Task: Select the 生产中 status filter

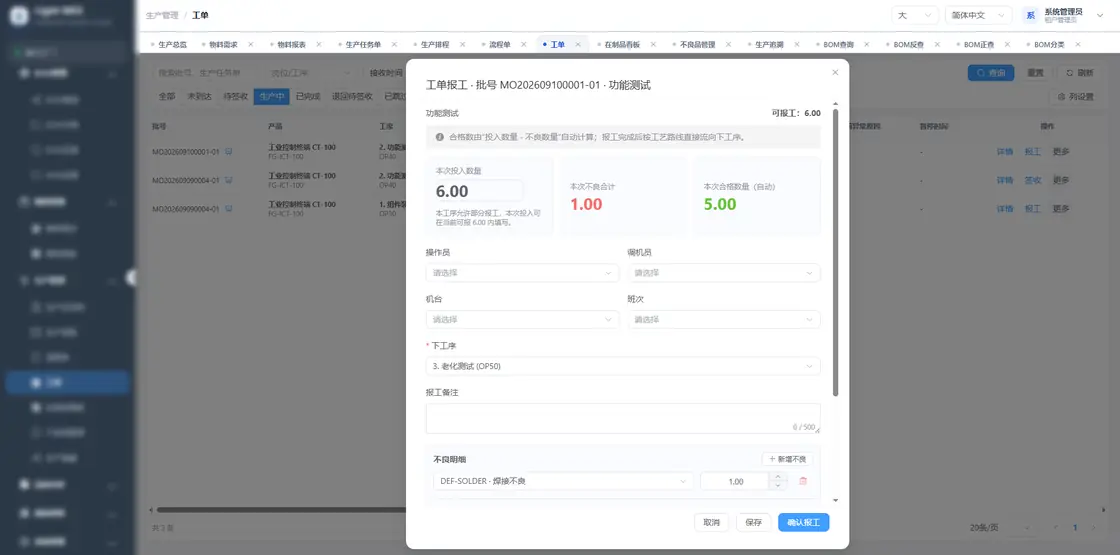Action: tap(271, 96)
